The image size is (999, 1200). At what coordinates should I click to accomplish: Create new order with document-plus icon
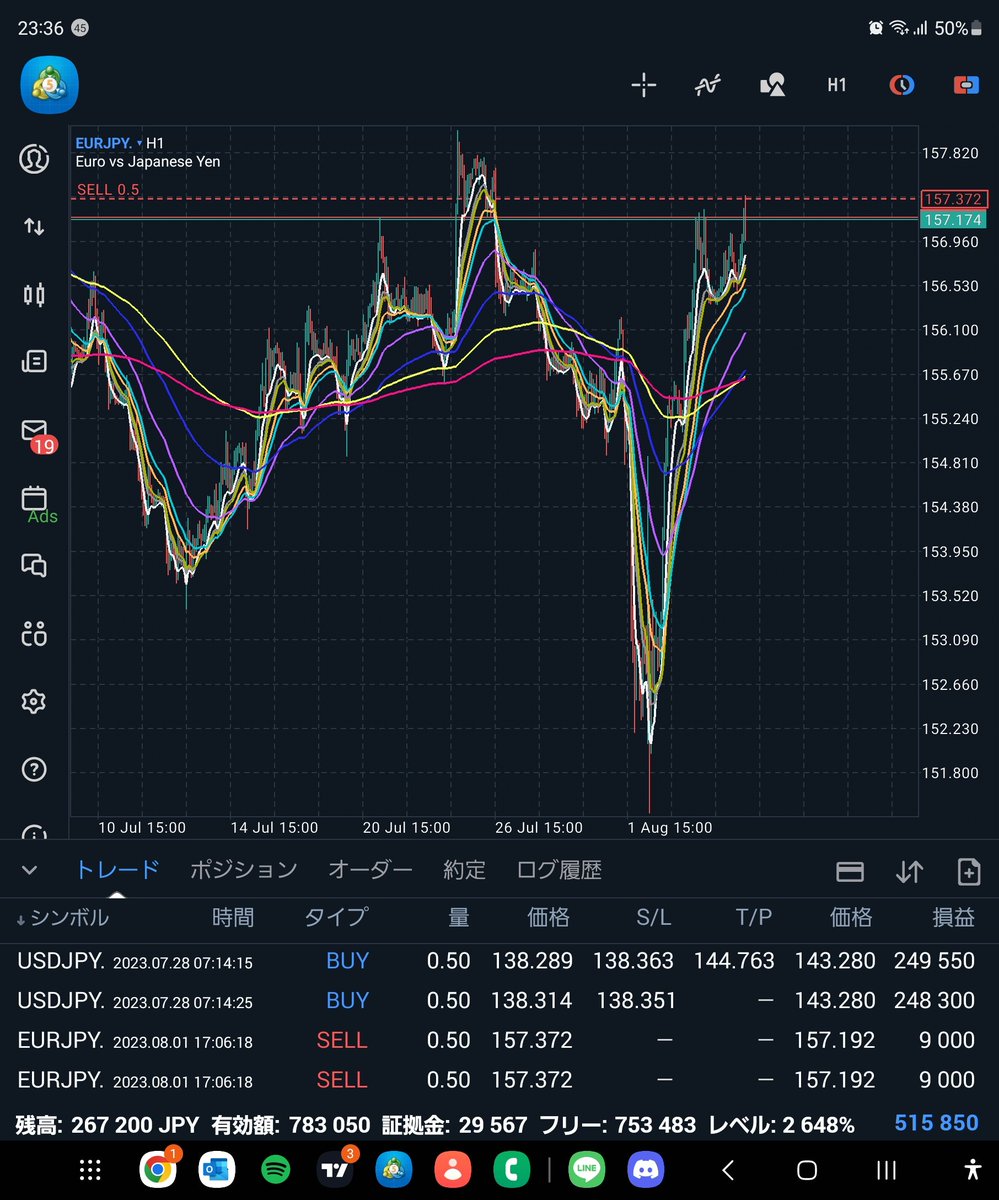968,872
